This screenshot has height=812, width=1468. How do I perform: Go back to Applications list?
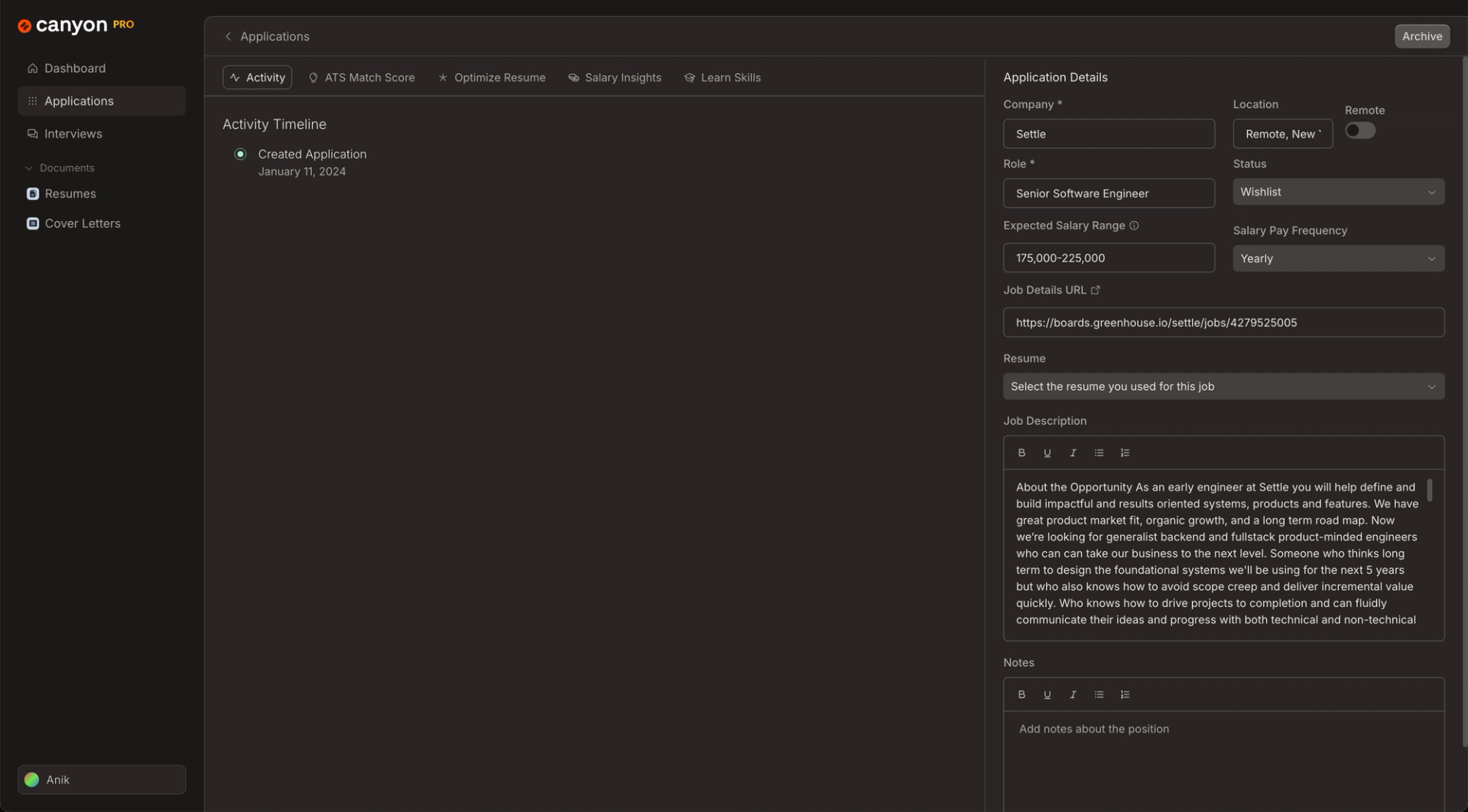point(274,36)
